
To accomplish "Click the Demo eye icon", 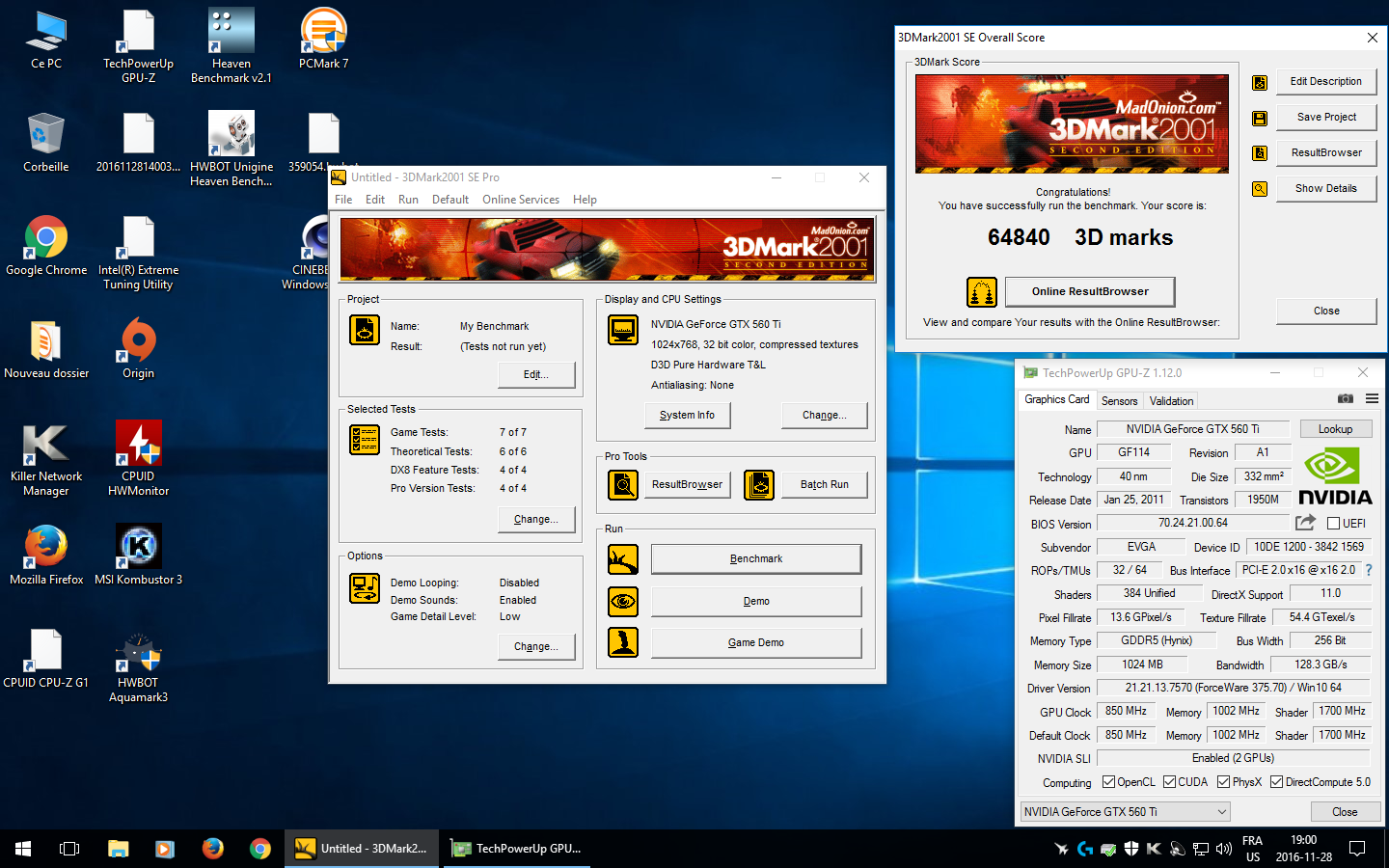I will click(623, 602).
